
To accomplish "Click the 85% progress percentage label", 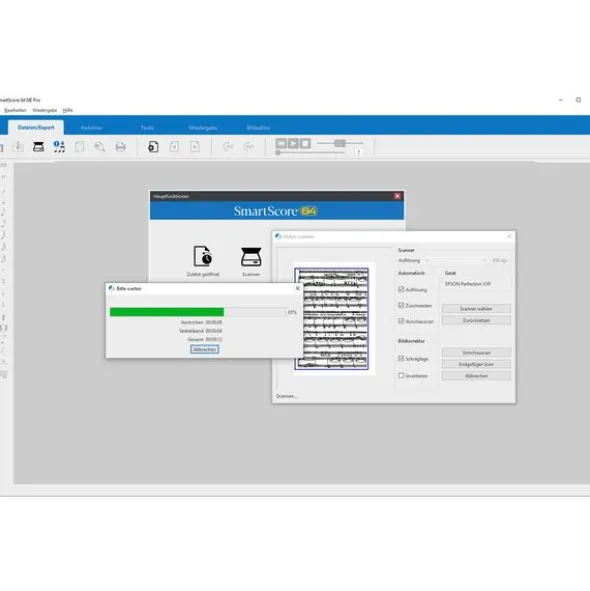I will pyautogui.click(x=292, y=312).
